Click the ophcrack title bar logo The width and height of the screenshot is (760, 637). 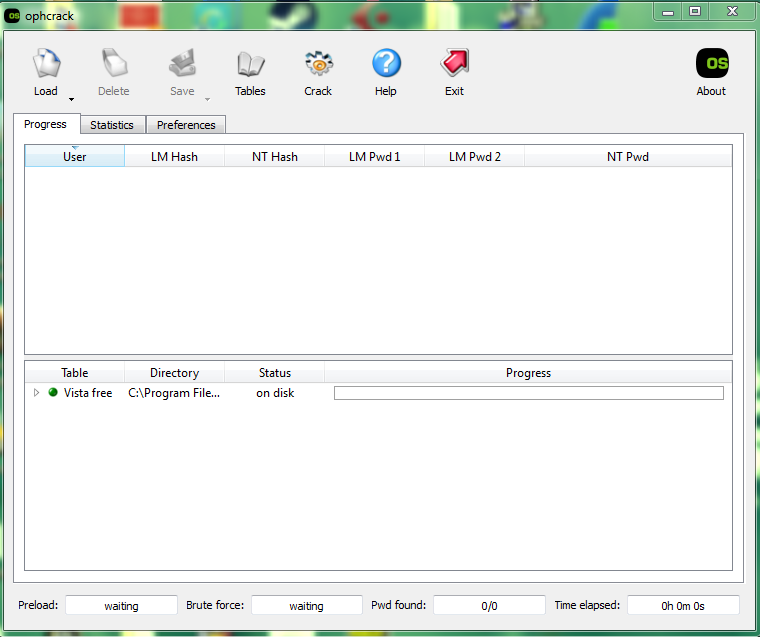click(x=13, y=15)
